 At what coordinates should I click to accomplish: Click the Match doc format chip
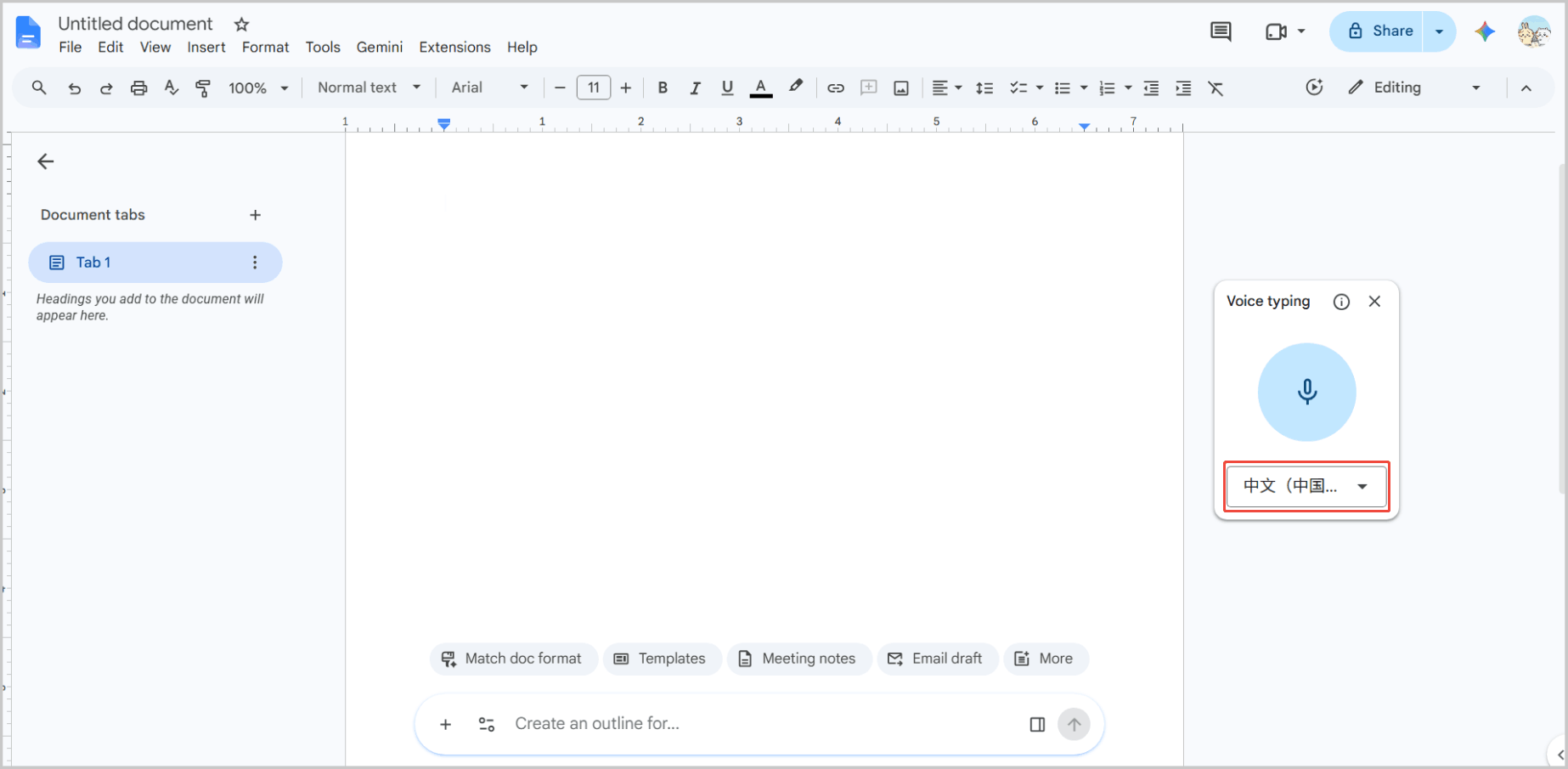point(514,659)
